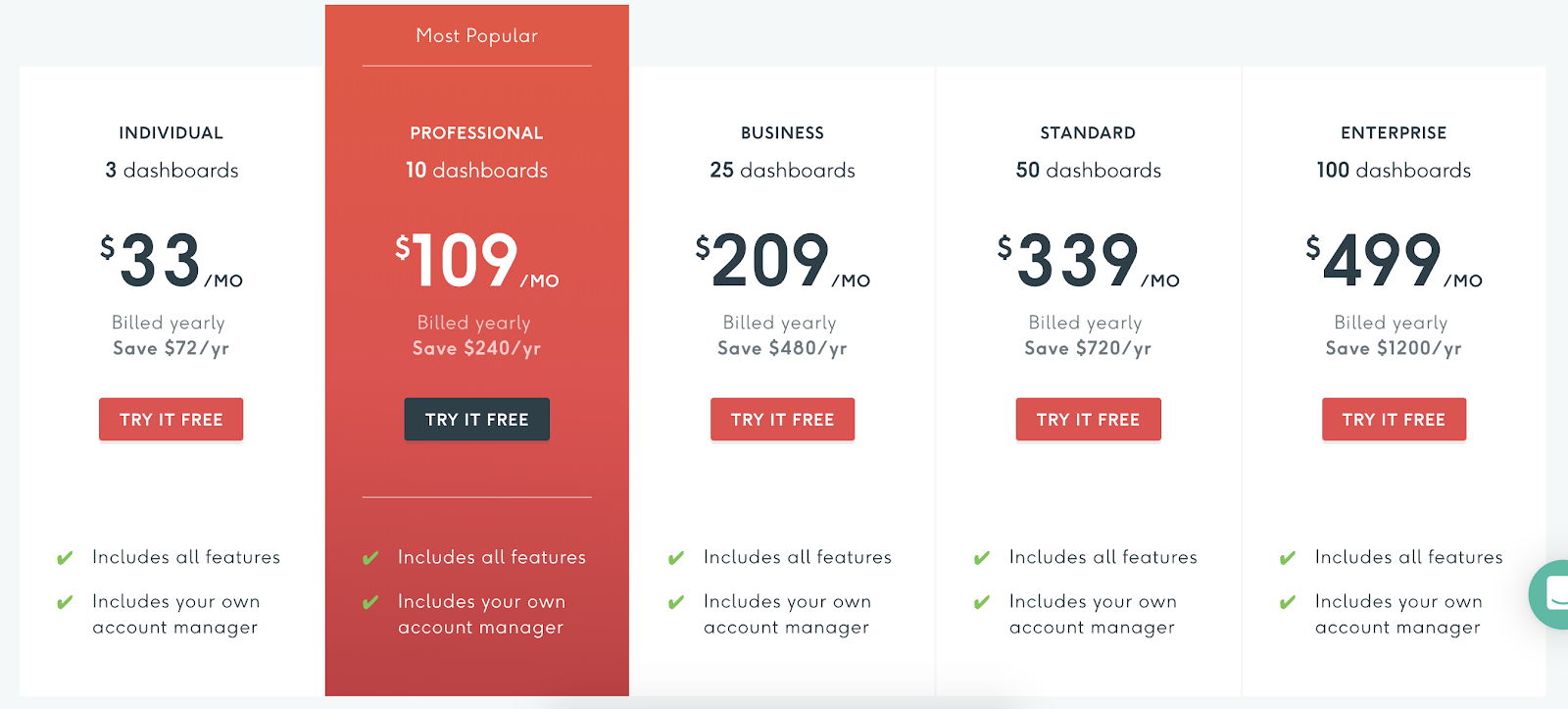Screen dimensions: 1568x709
Task: Click the Most Popular banner label
Action: tap(476, 36)
